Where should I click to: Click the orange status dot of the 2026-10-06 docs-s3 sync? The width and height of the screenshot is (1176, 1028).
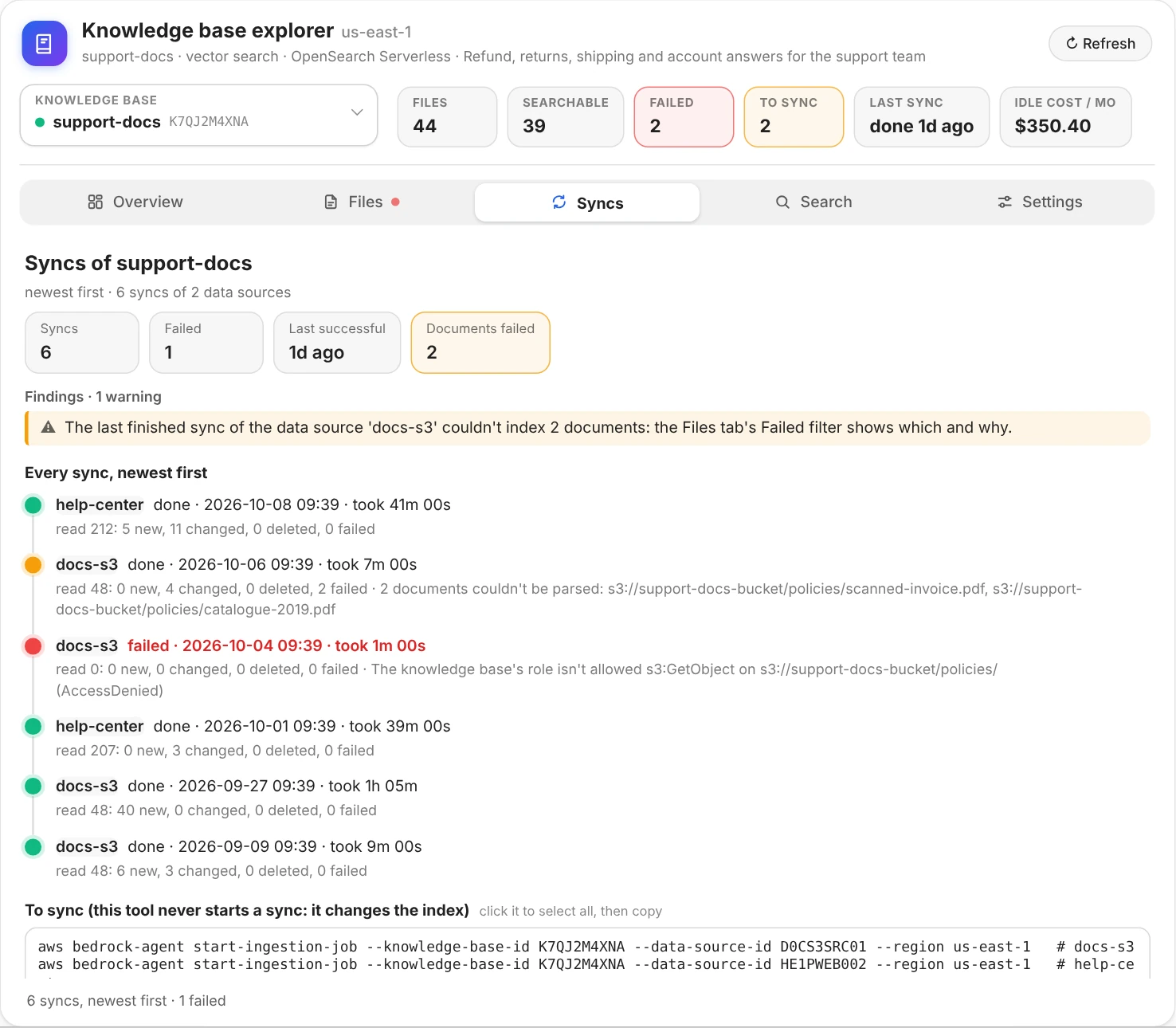click(33, 565)
